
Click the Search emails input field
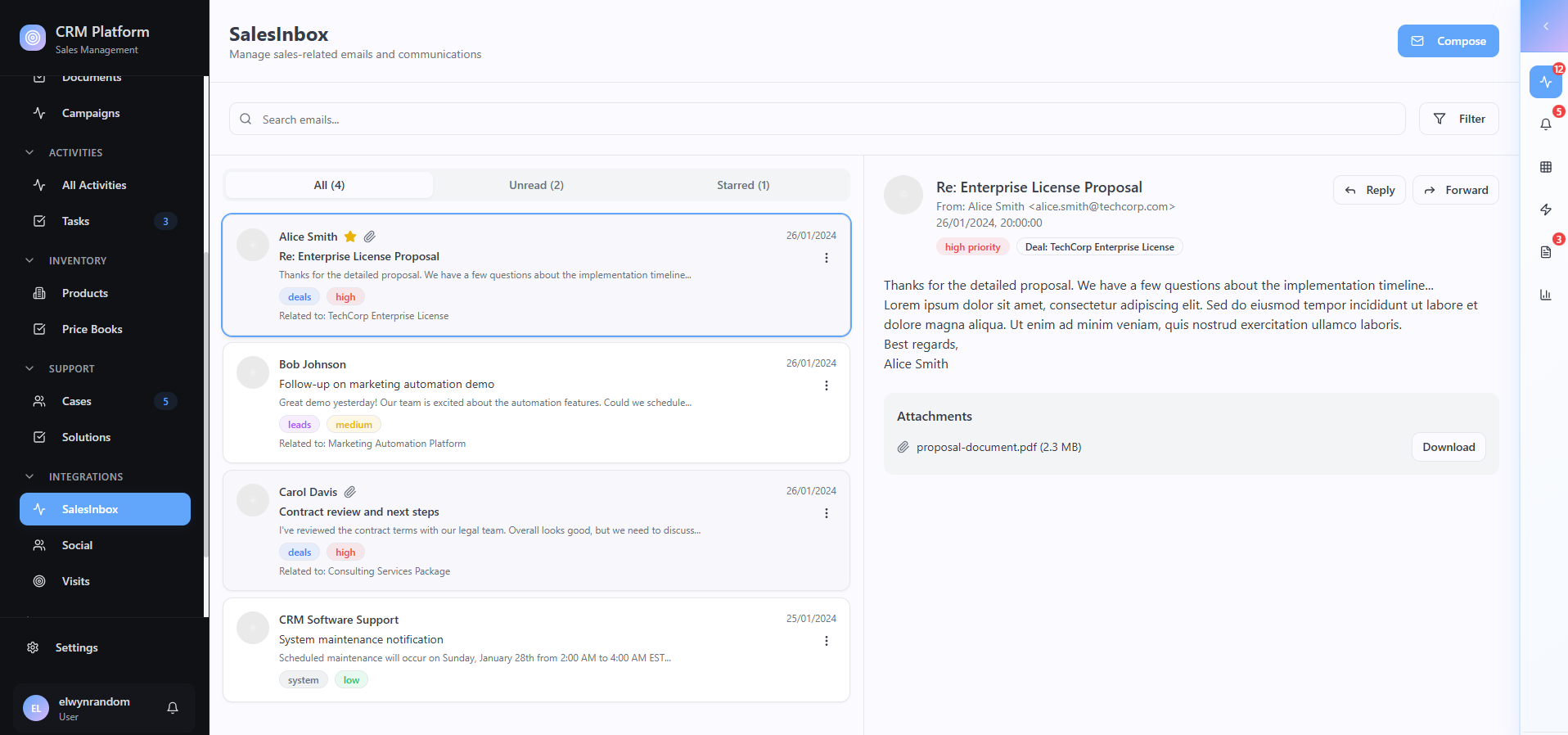tap(817, 119)
